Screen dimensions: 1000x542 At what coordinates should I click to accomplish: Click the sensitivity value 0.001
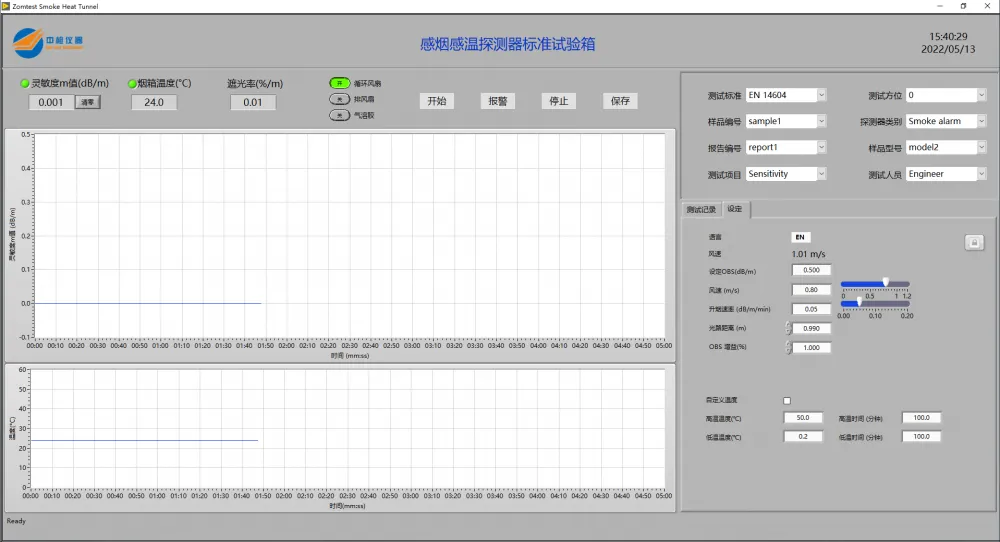tap(51, 102)
